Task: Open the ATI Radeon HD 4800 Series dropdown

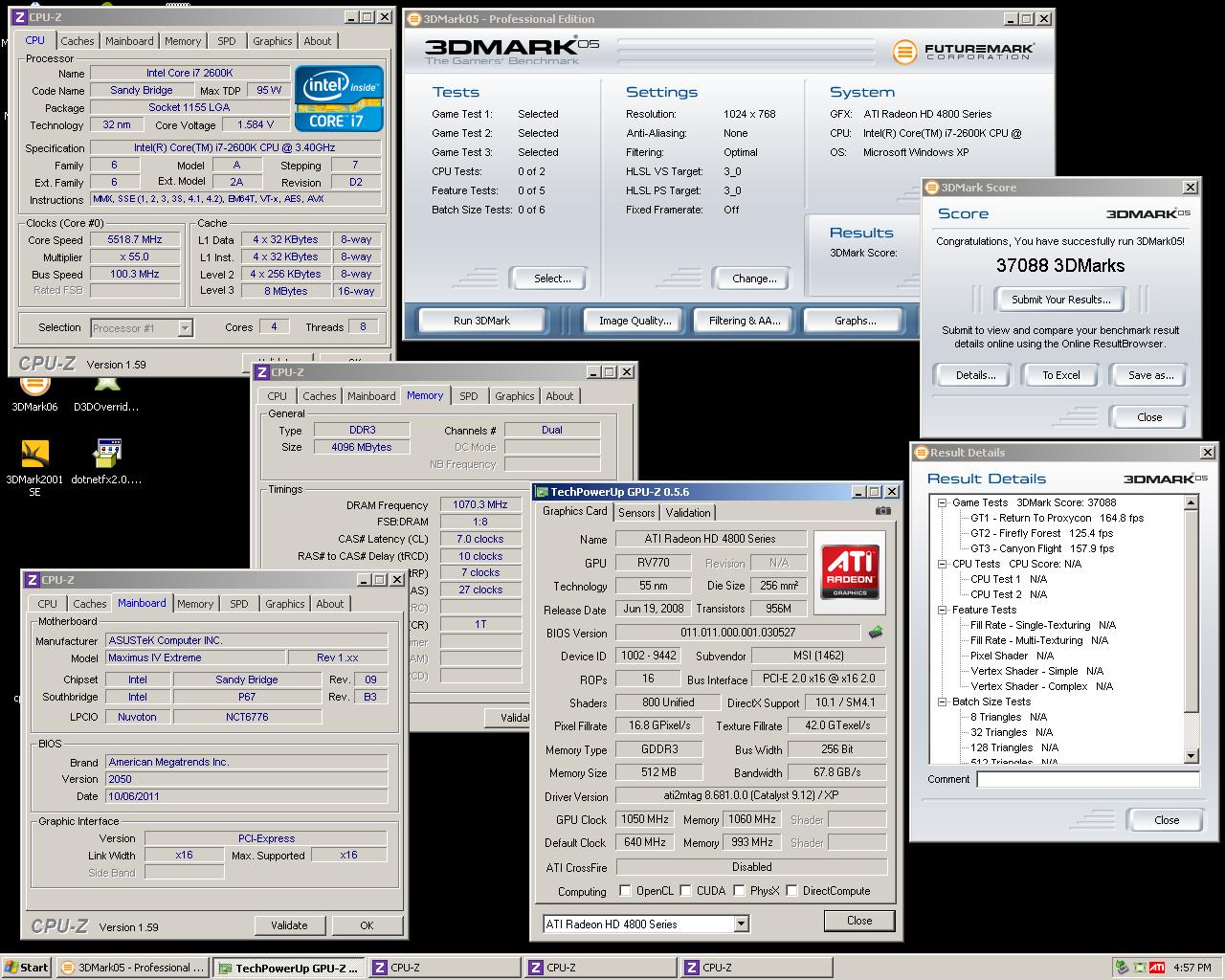Action: pyautogui.click(x=741, y=924)
